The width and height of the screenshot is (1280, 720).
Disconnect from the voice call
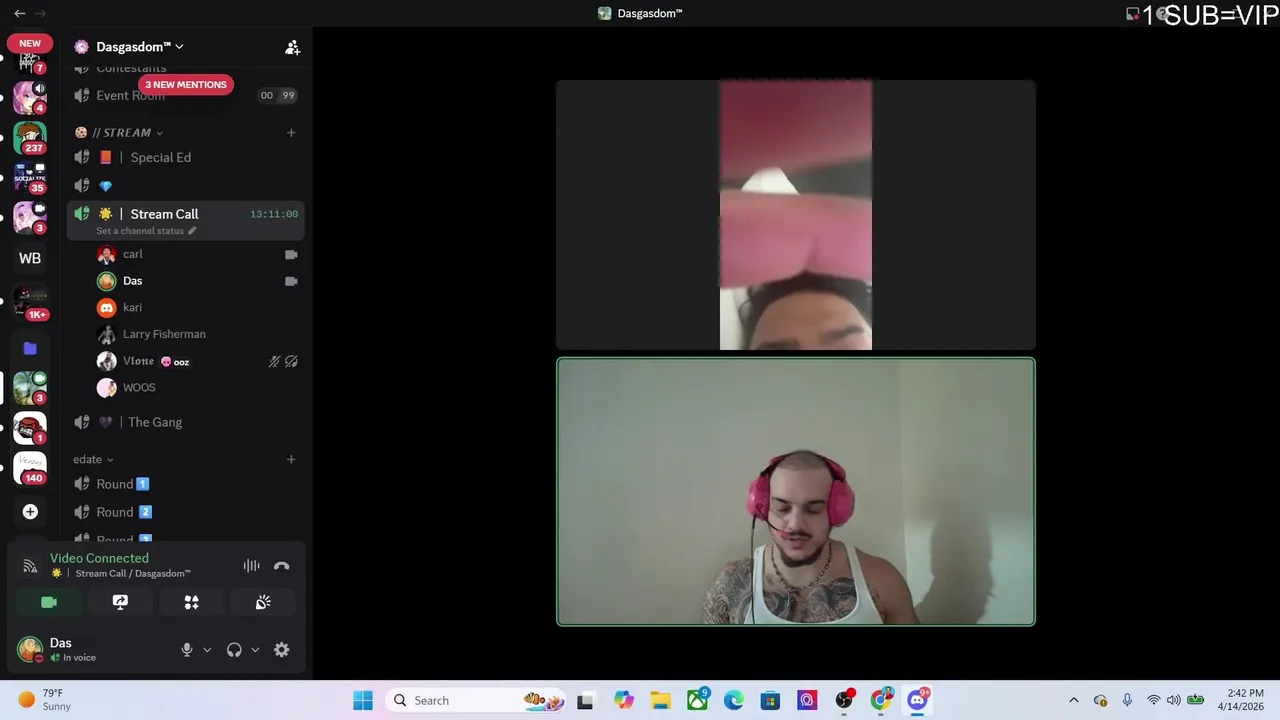(x=282, y=566)
